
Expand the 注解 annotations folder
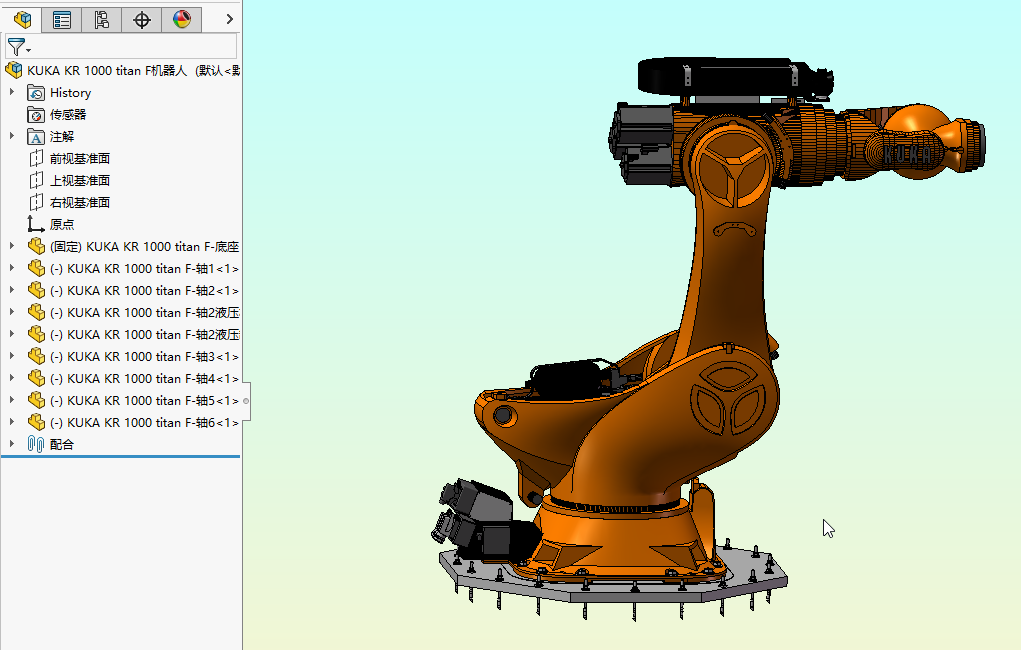[12, 136]
